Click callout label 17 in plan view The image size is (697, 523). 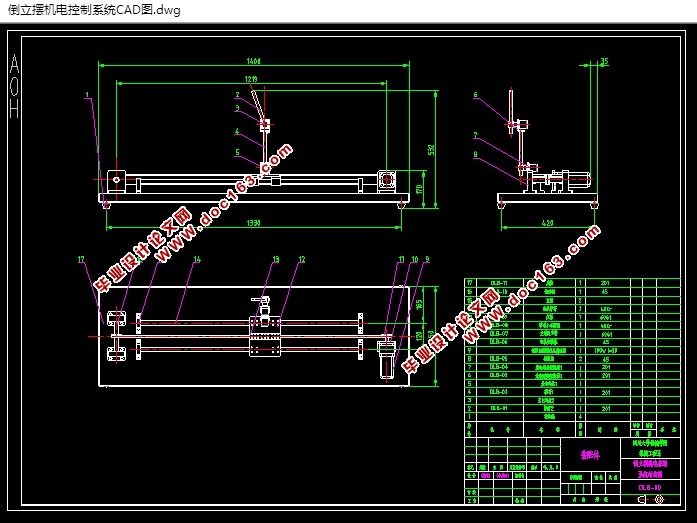[81, 259]
